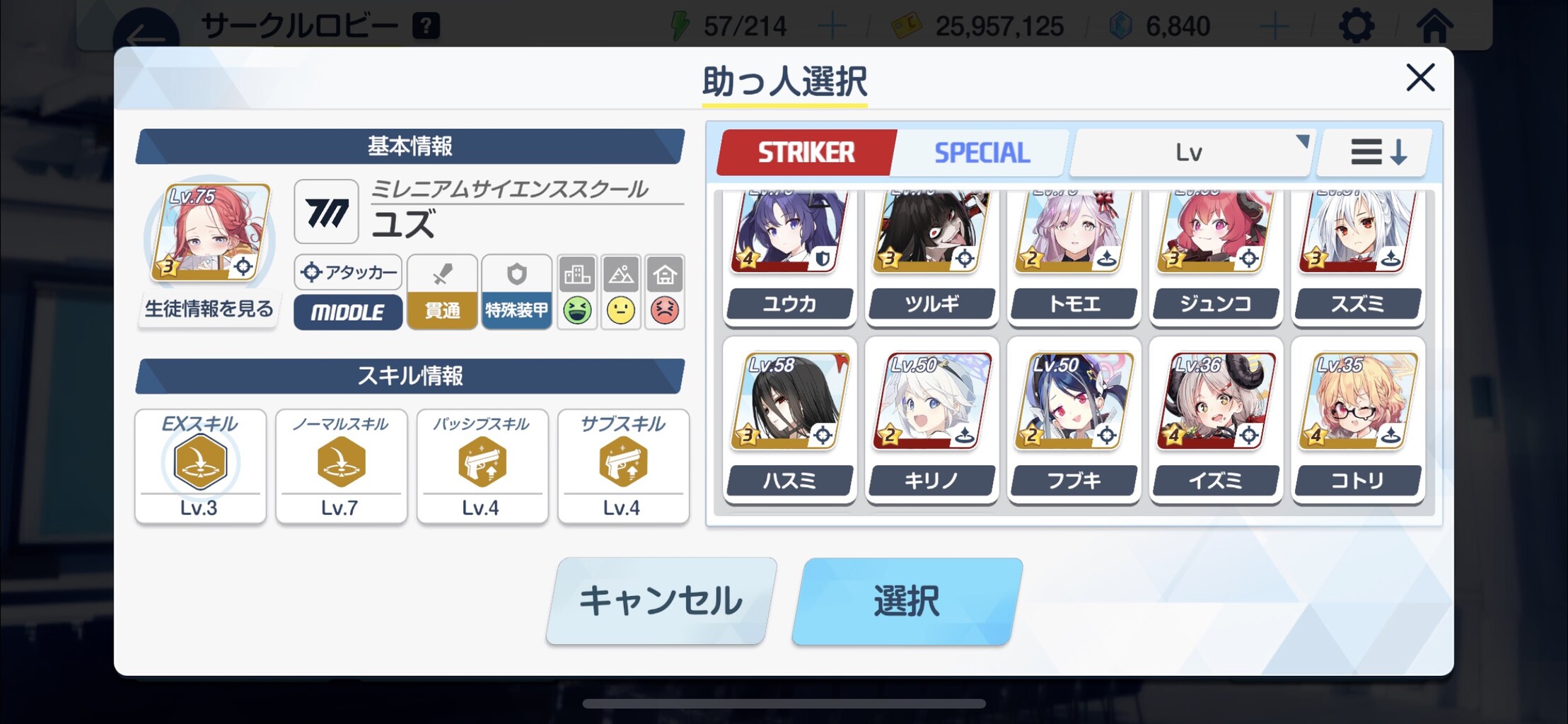Confirm with the 選択 button
Viewport: 1568px width, 724px height.
907,601
